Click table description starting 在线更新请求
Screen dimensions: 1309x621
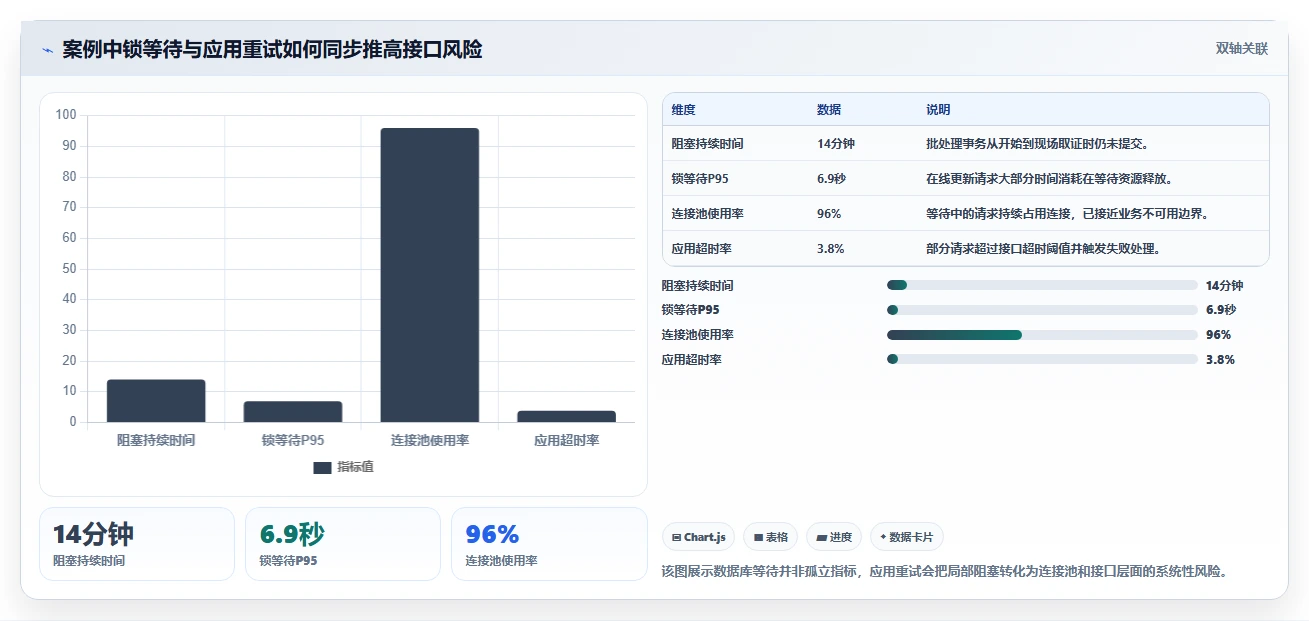click(x=1050, y=179)
